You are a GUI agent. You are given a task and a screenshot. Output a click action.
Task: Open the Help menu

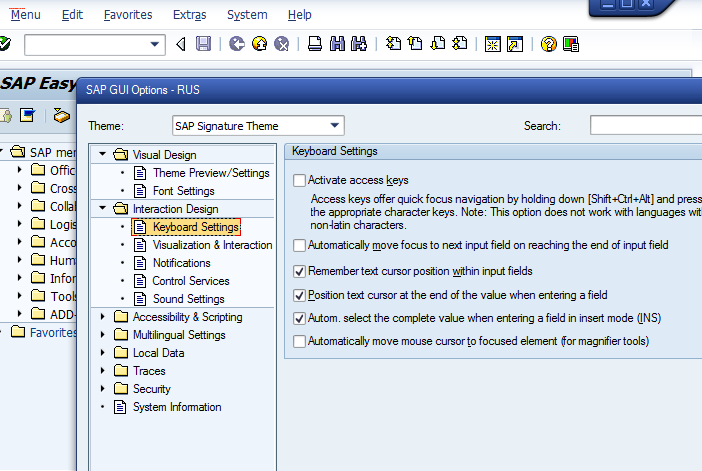click(300, 15)
